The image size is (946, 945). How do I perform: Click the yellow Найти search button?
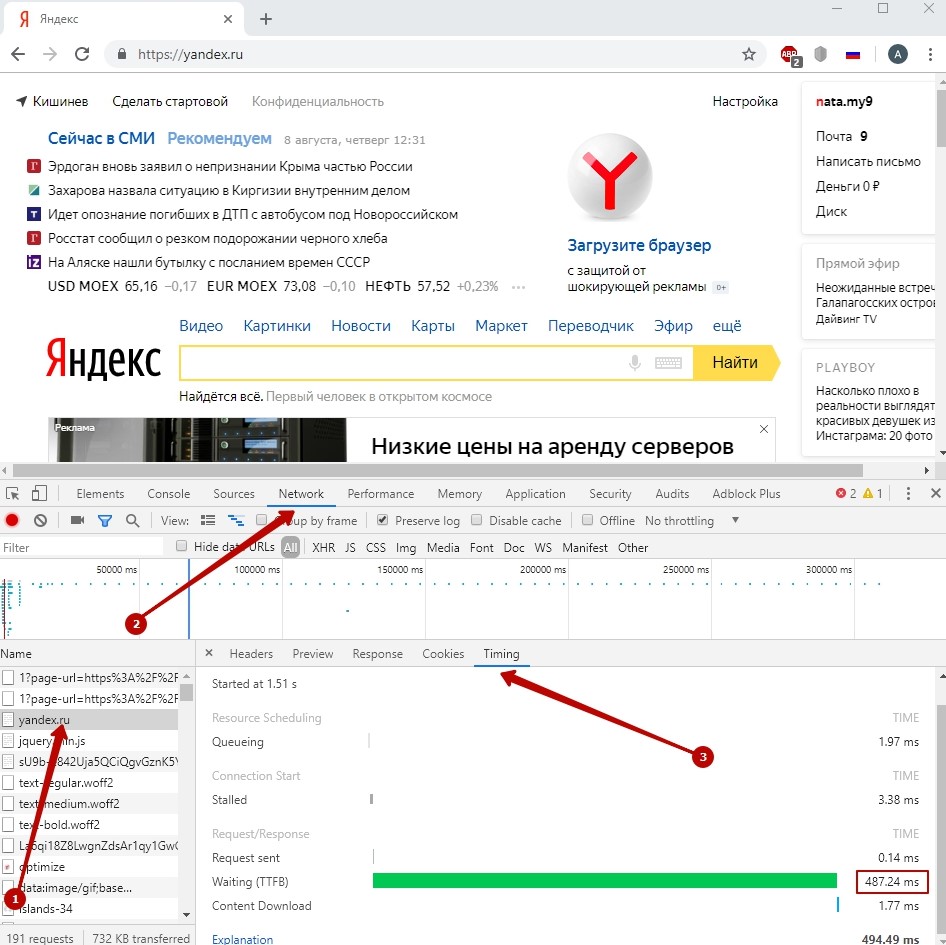point(736,363)
